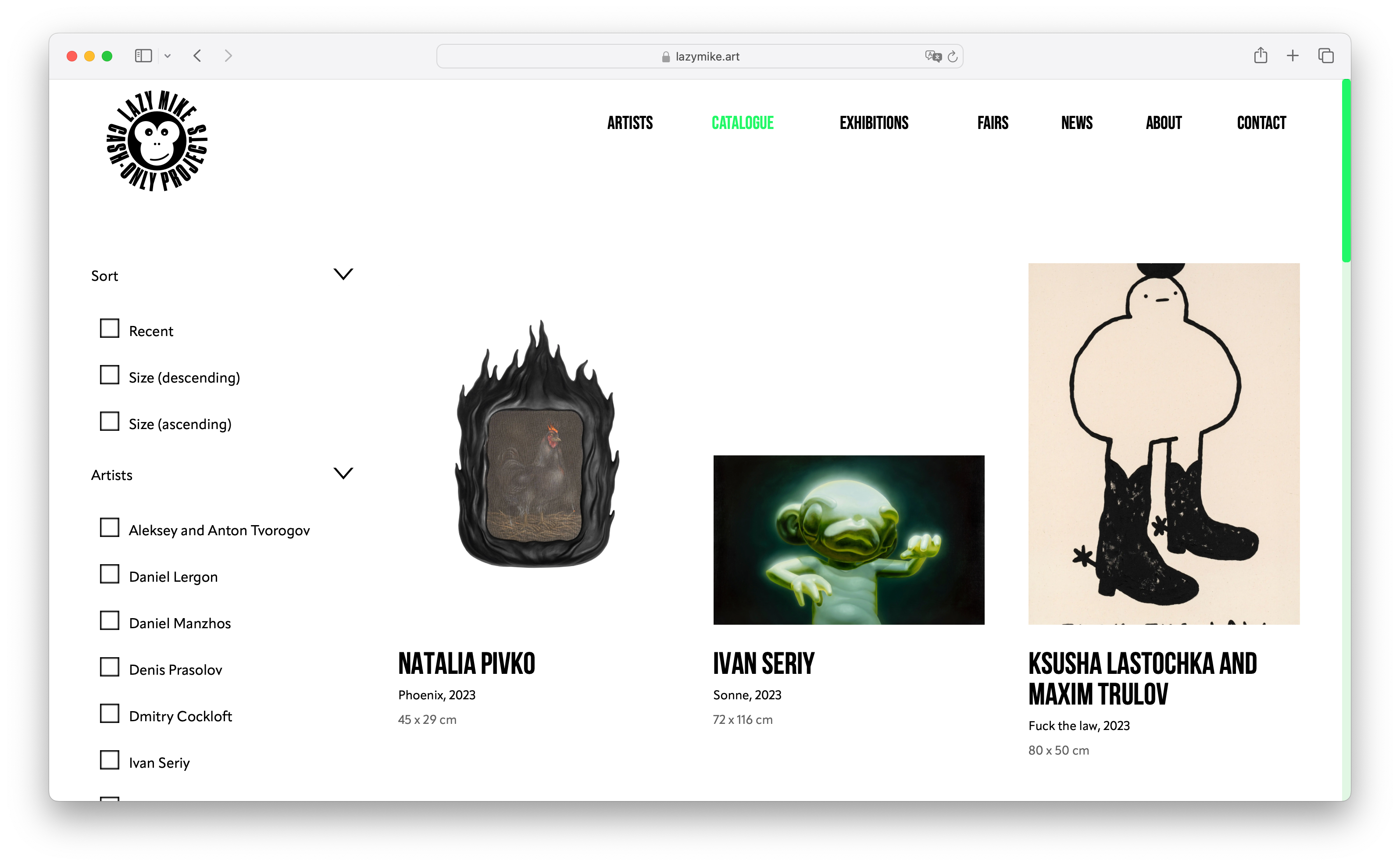Open the Exhibitions menu item
1400x866 pixels.
[874, 123]
